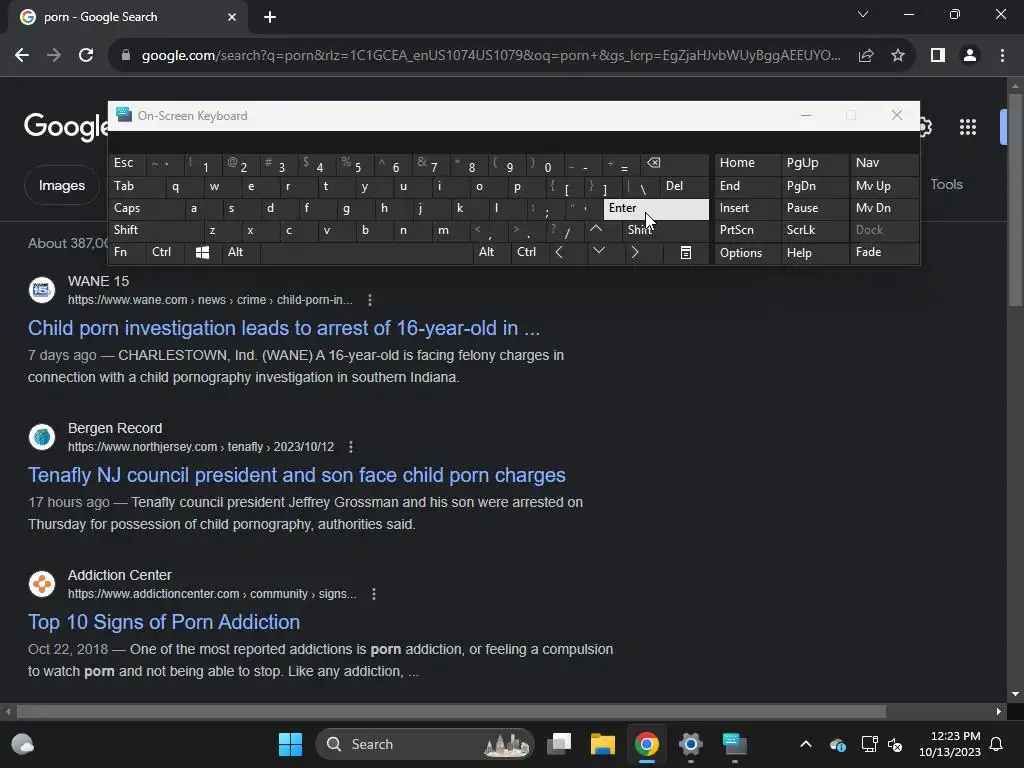
Task: Toggle the left Ctrl key on the On-Screen Keyboard
Action: coord(165,253)
